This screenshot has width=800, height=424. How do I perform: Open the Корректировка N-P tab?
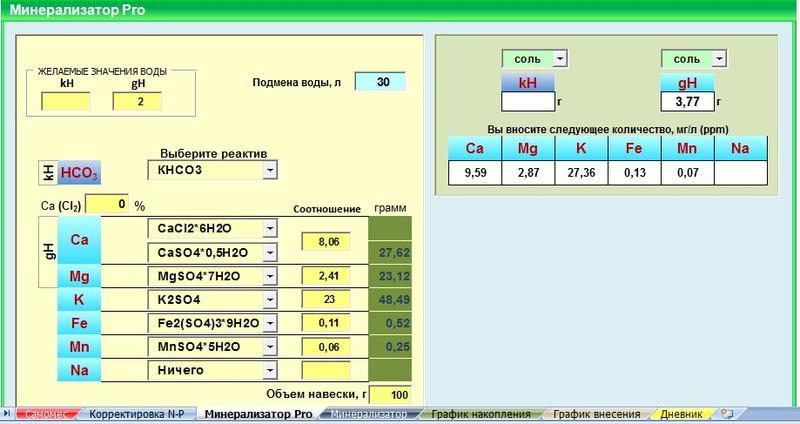click(135, 413)
